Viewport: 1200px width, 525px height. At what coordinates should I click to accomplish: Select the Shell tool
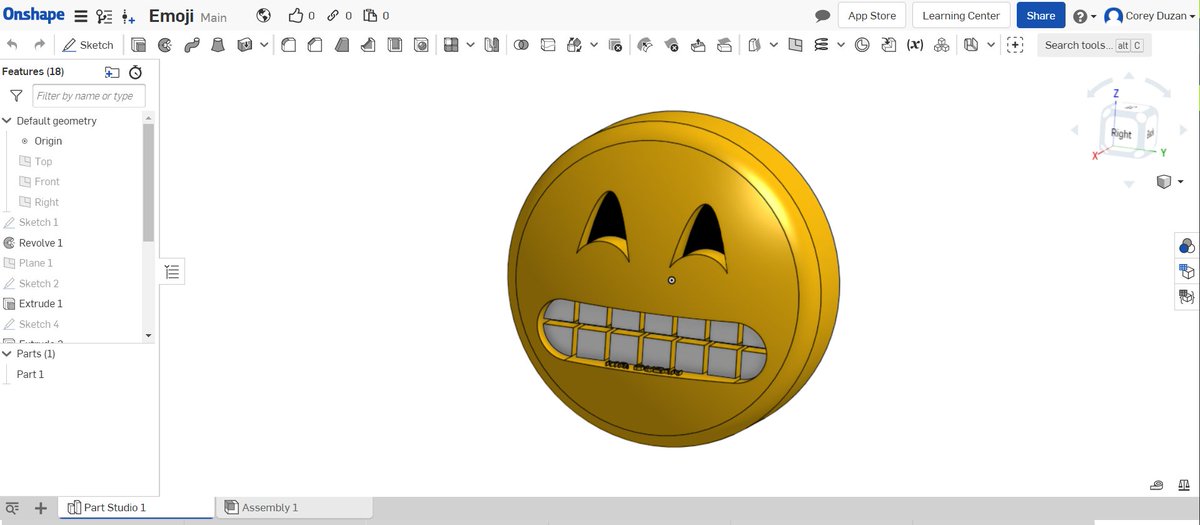[x=393, y=45]
